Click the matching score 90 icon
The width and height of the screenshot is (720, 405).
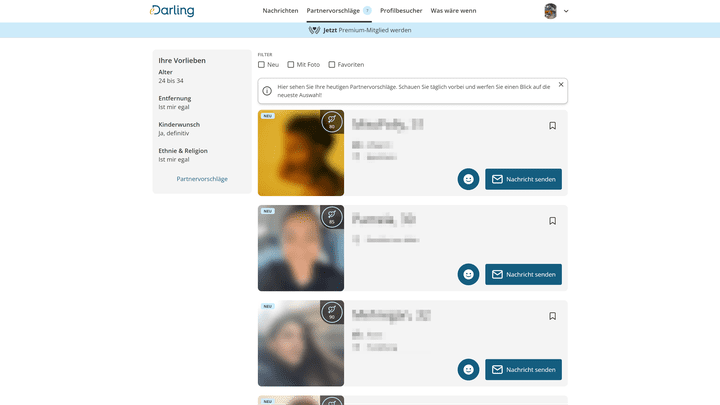pyautogui.click(x=332, y=312)
